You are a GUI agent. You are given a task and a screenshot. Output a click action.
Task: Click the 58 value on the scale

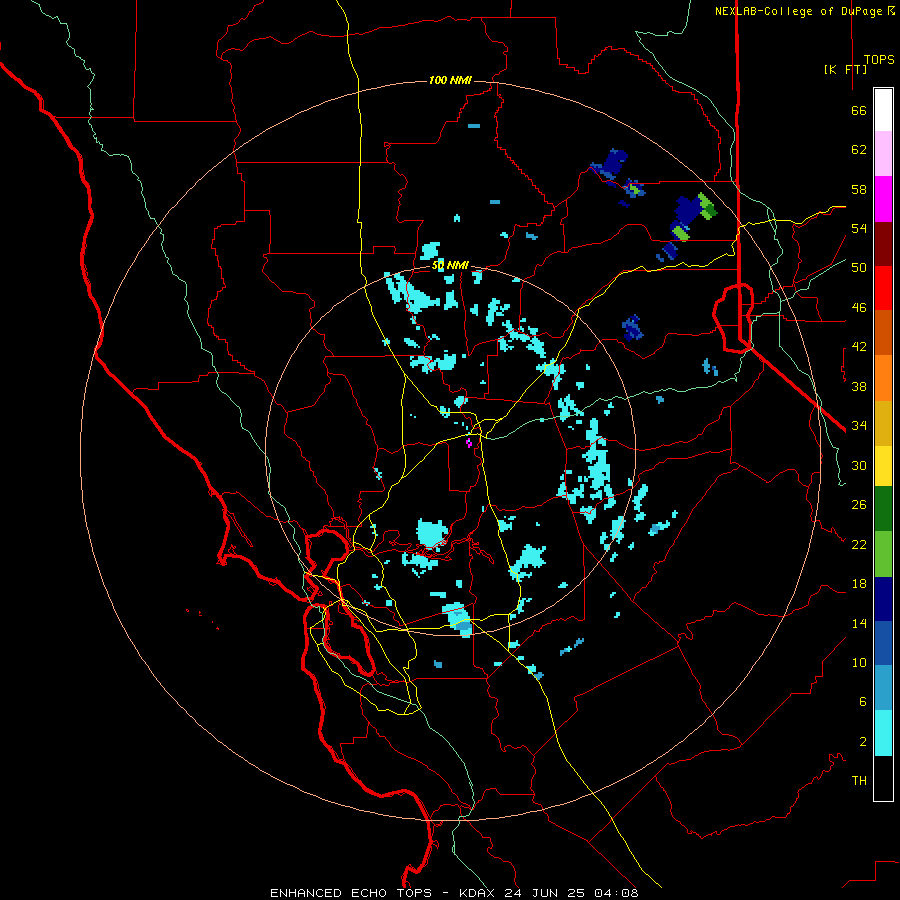(x=859, y=189)
